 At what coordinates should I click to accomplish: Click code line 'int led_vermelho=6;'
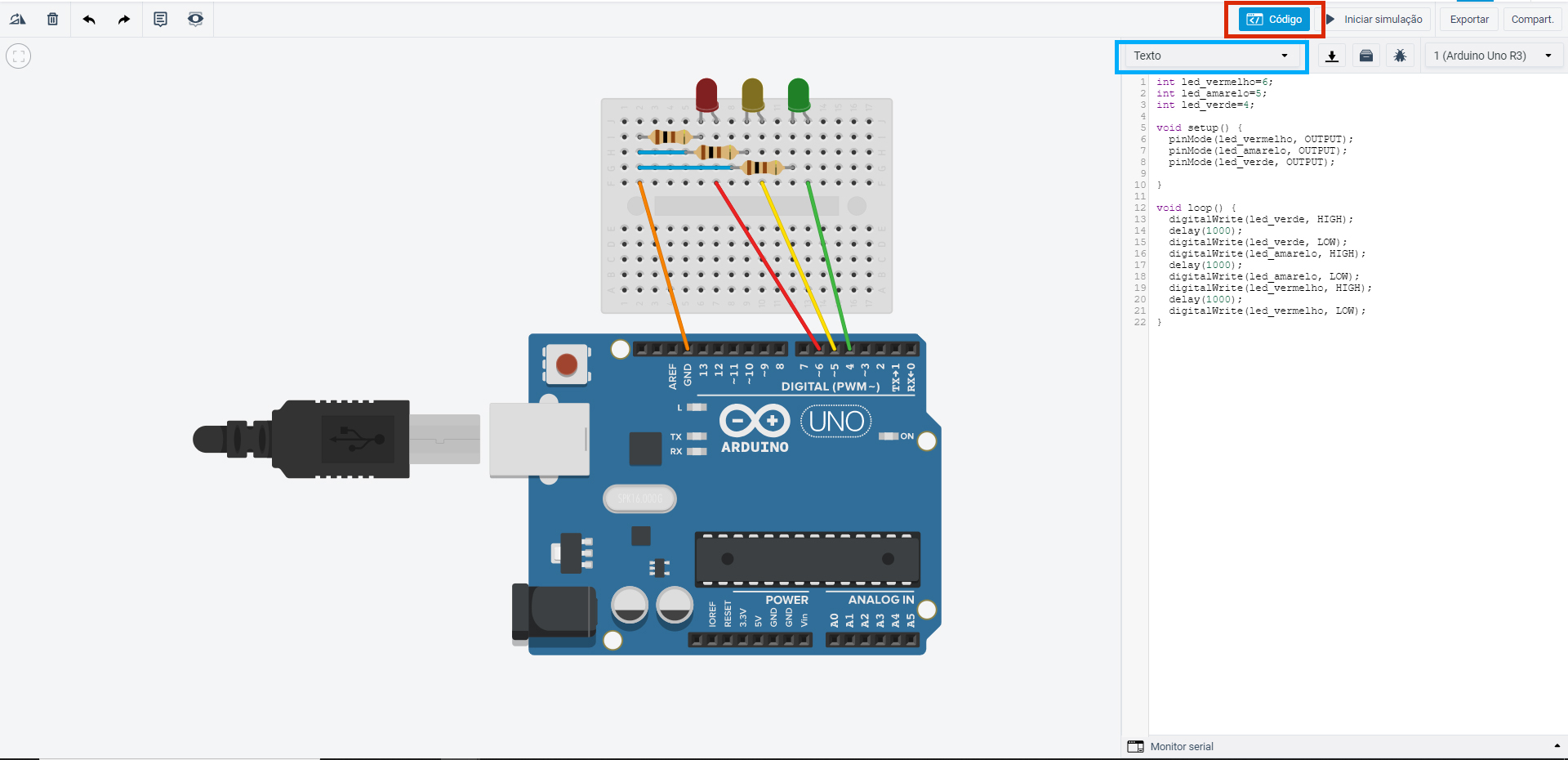[x=1214, y=82]
